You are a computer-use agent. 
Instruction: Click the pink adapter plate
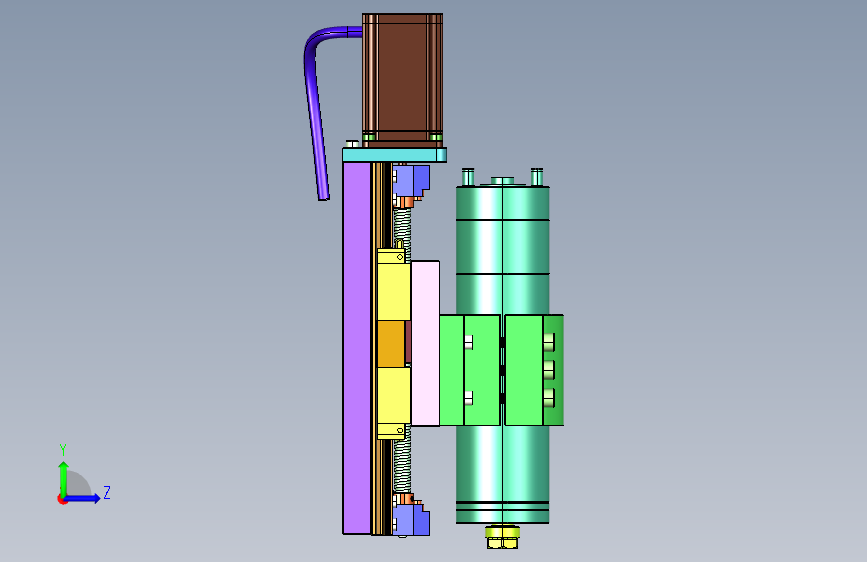coord(426,344)
